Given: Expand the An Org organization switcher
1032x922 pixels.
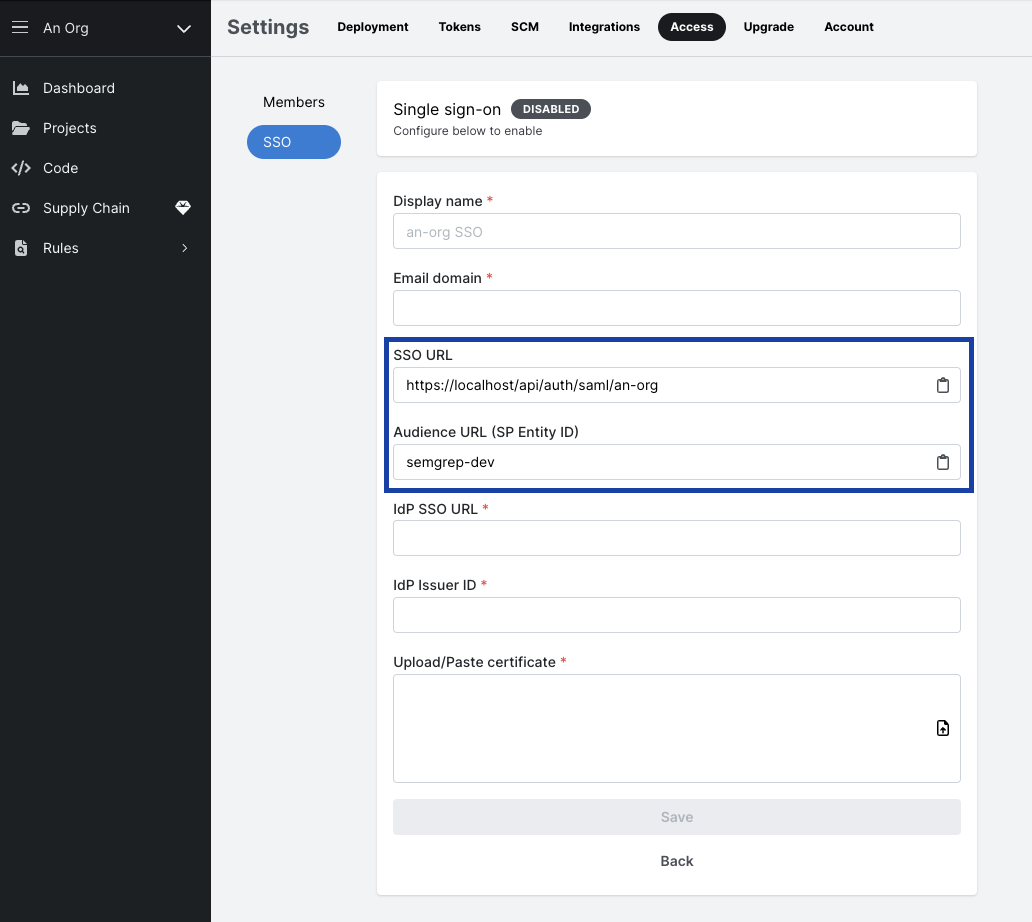Looking at the screenshot, I should tap(183, 28).
